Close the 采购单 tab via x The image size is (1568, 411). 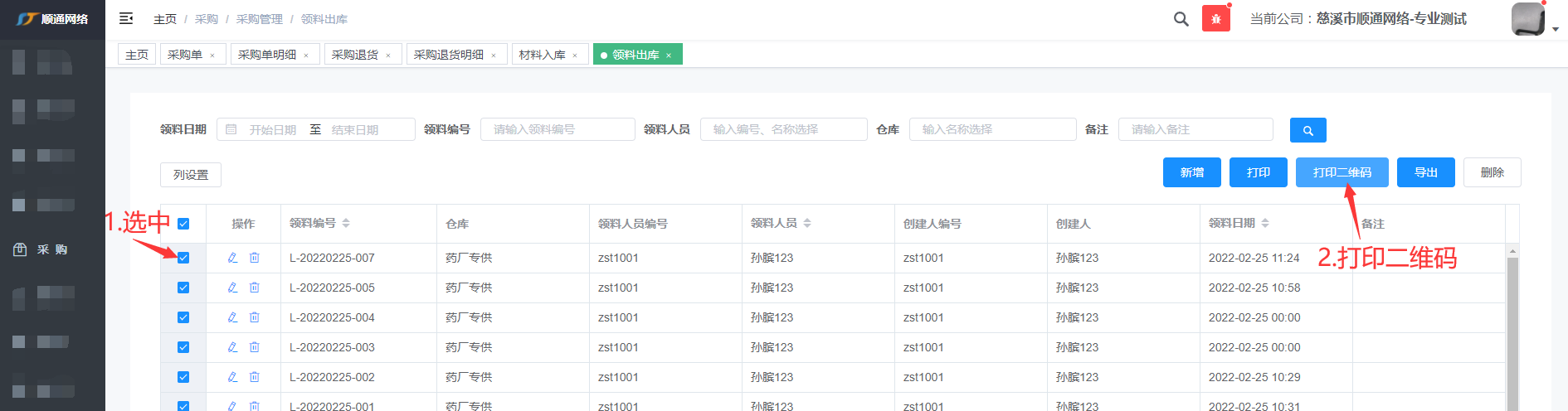click(212, 56)
